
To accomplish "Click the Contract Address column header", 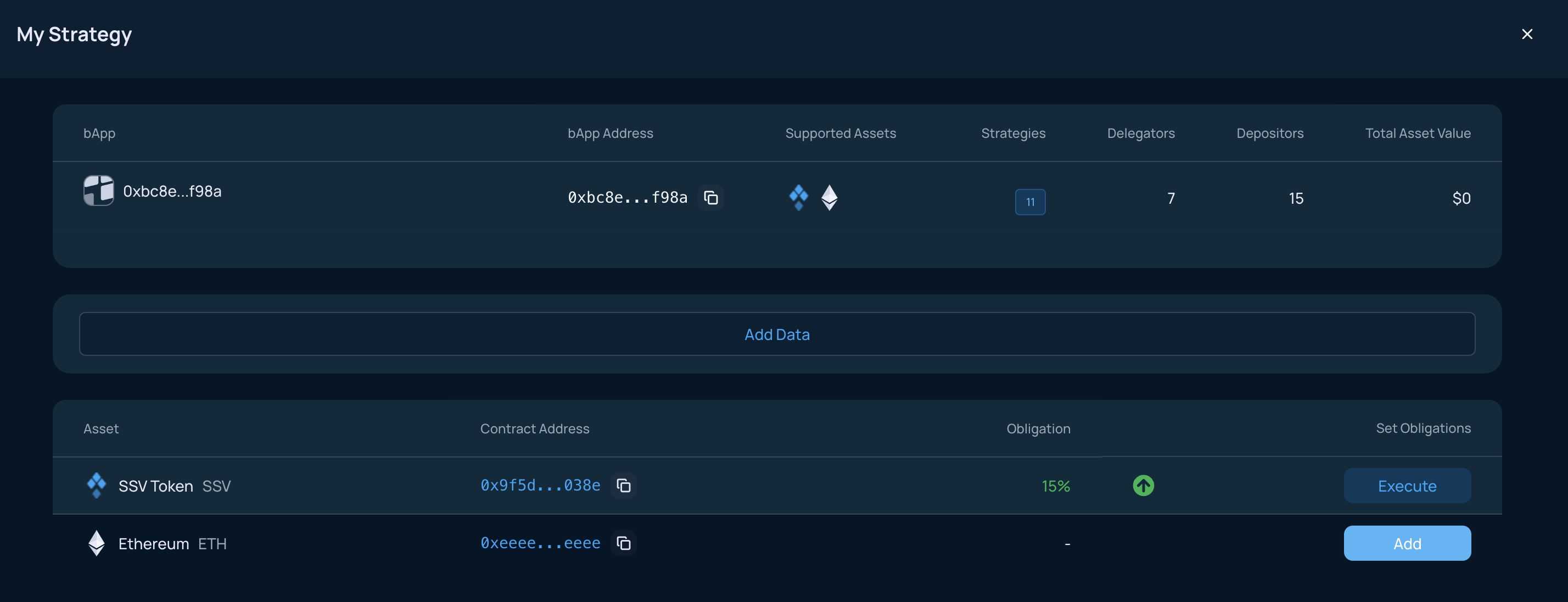I will click(x=534, y=428).
